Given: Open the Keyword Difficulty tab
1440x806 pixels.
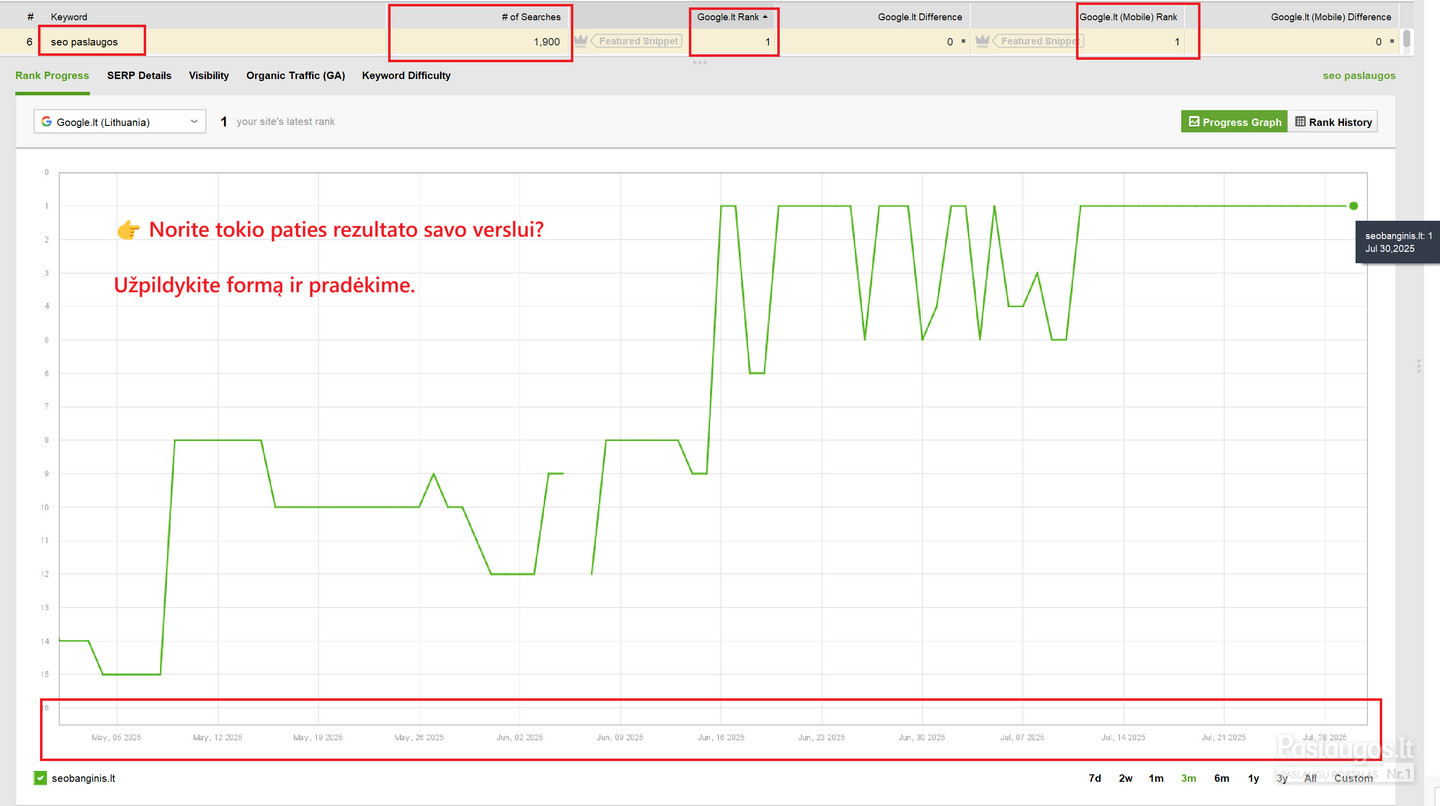Looking at the screenshot, I should point(406,75).
